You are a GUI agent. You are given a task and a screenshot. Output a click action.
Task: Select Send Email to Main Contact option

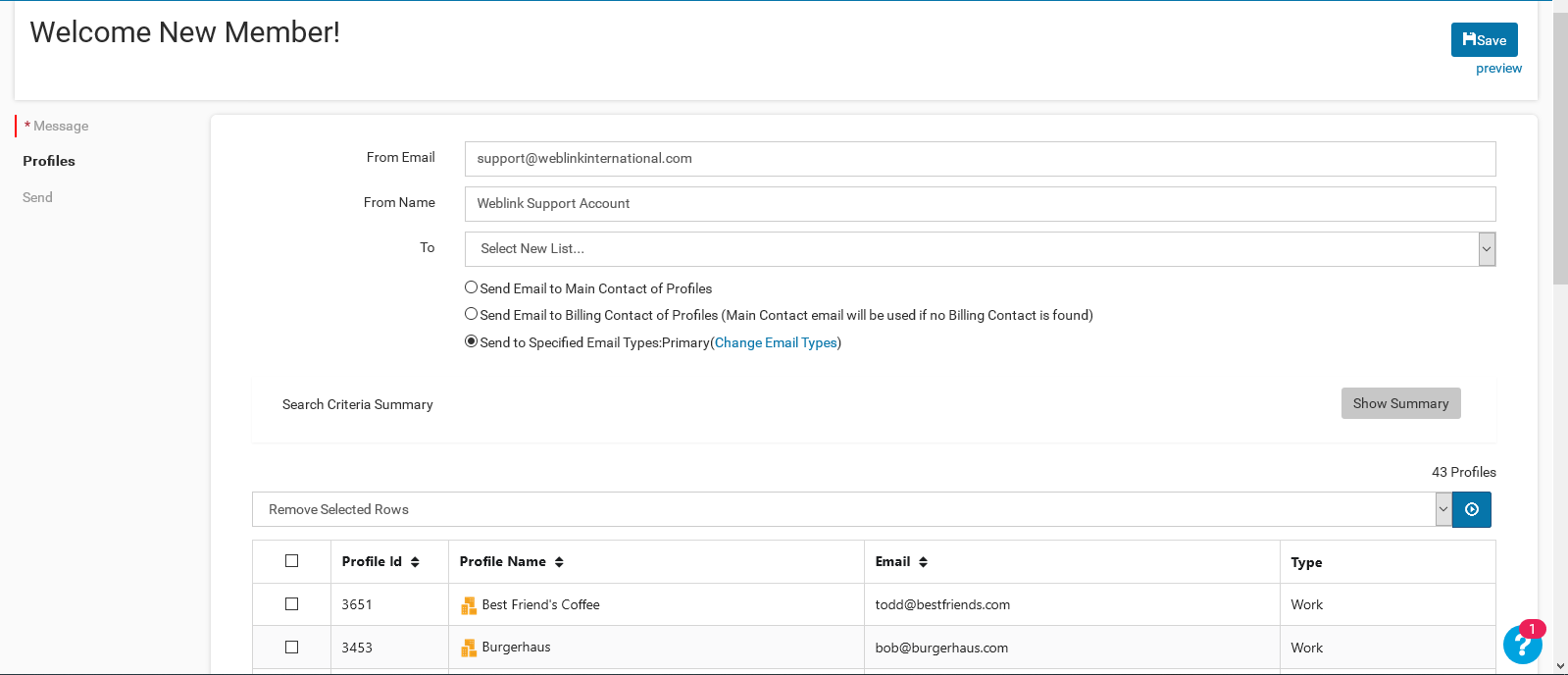[472, 287]
